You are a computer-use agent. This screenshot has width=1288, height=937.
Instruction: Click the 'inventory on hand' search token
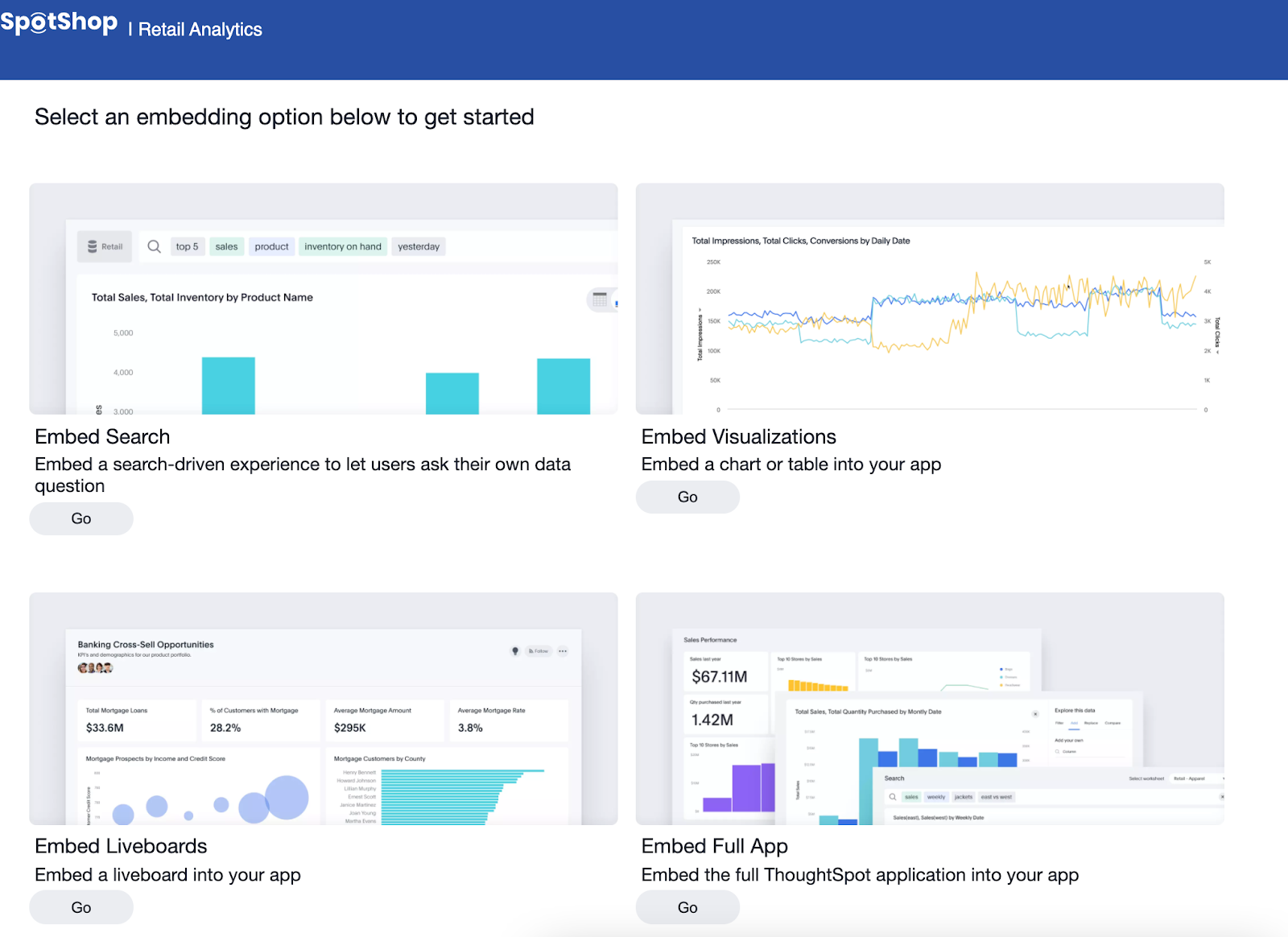click(x=342, y=246)
